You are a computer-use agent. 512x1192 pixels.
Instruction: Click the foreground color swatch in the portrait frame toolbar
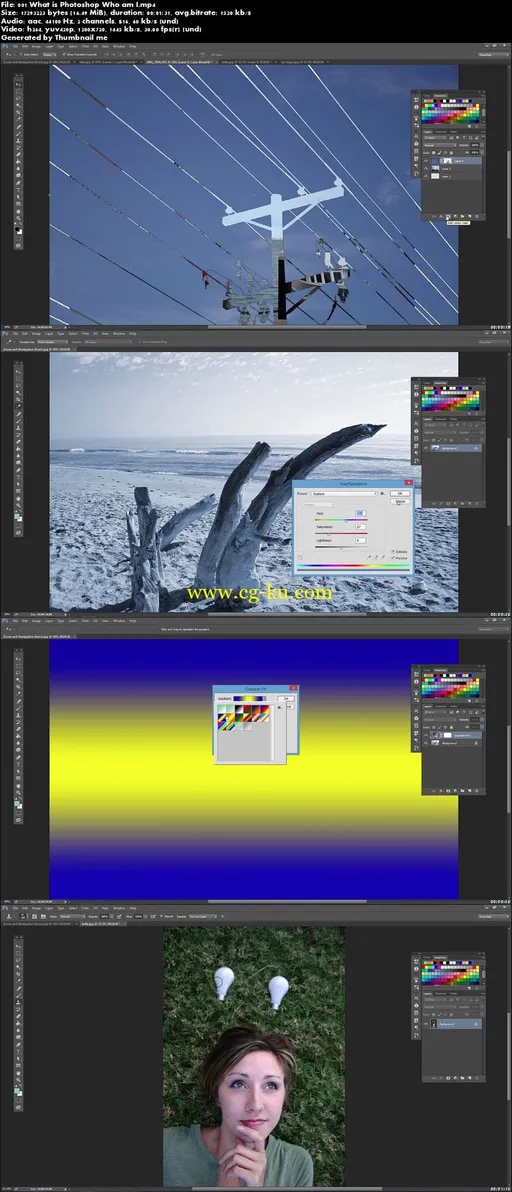tap(17, 1090)
